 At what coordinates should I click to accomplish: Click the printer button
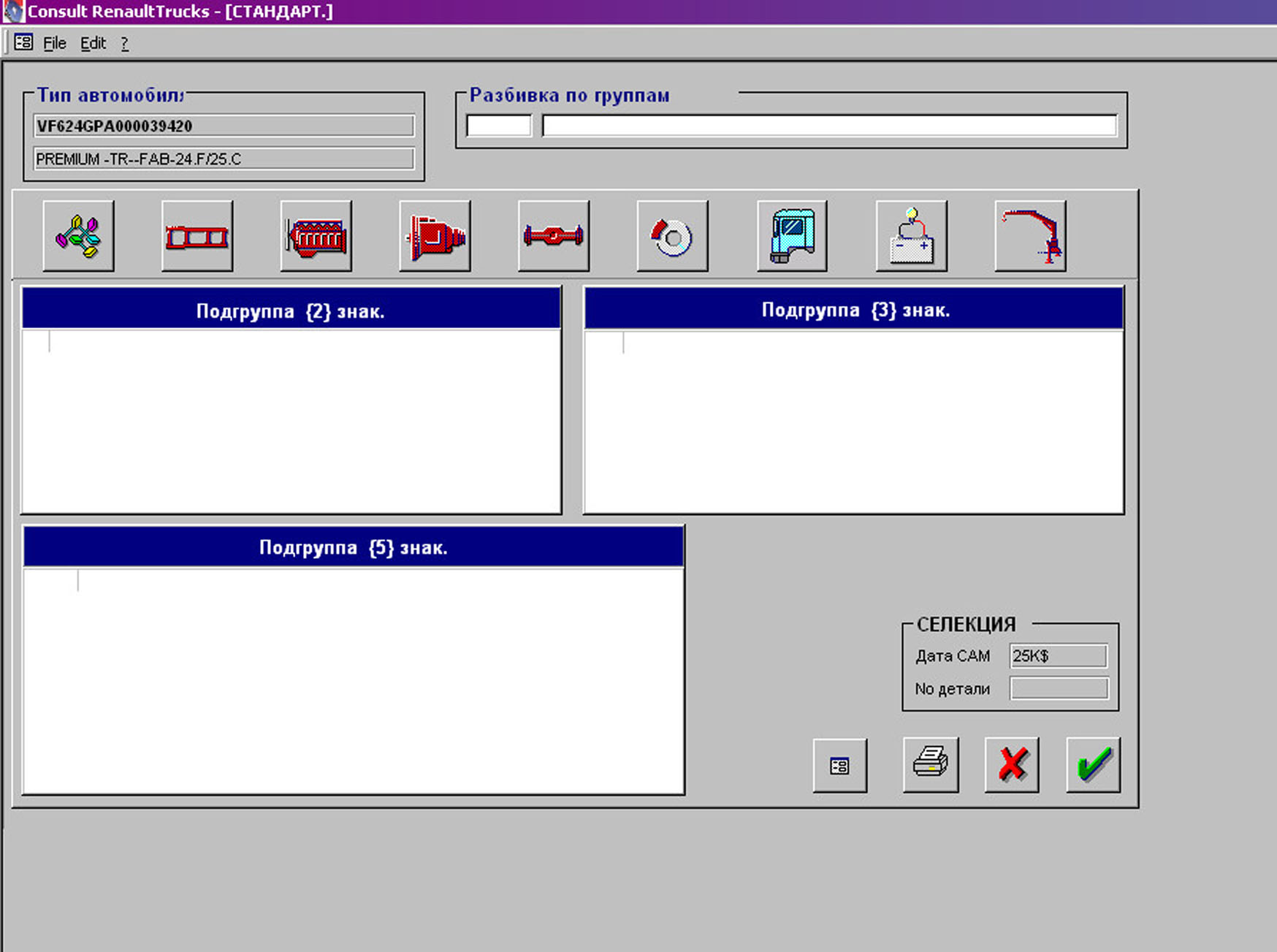click(x=930, y=765)
